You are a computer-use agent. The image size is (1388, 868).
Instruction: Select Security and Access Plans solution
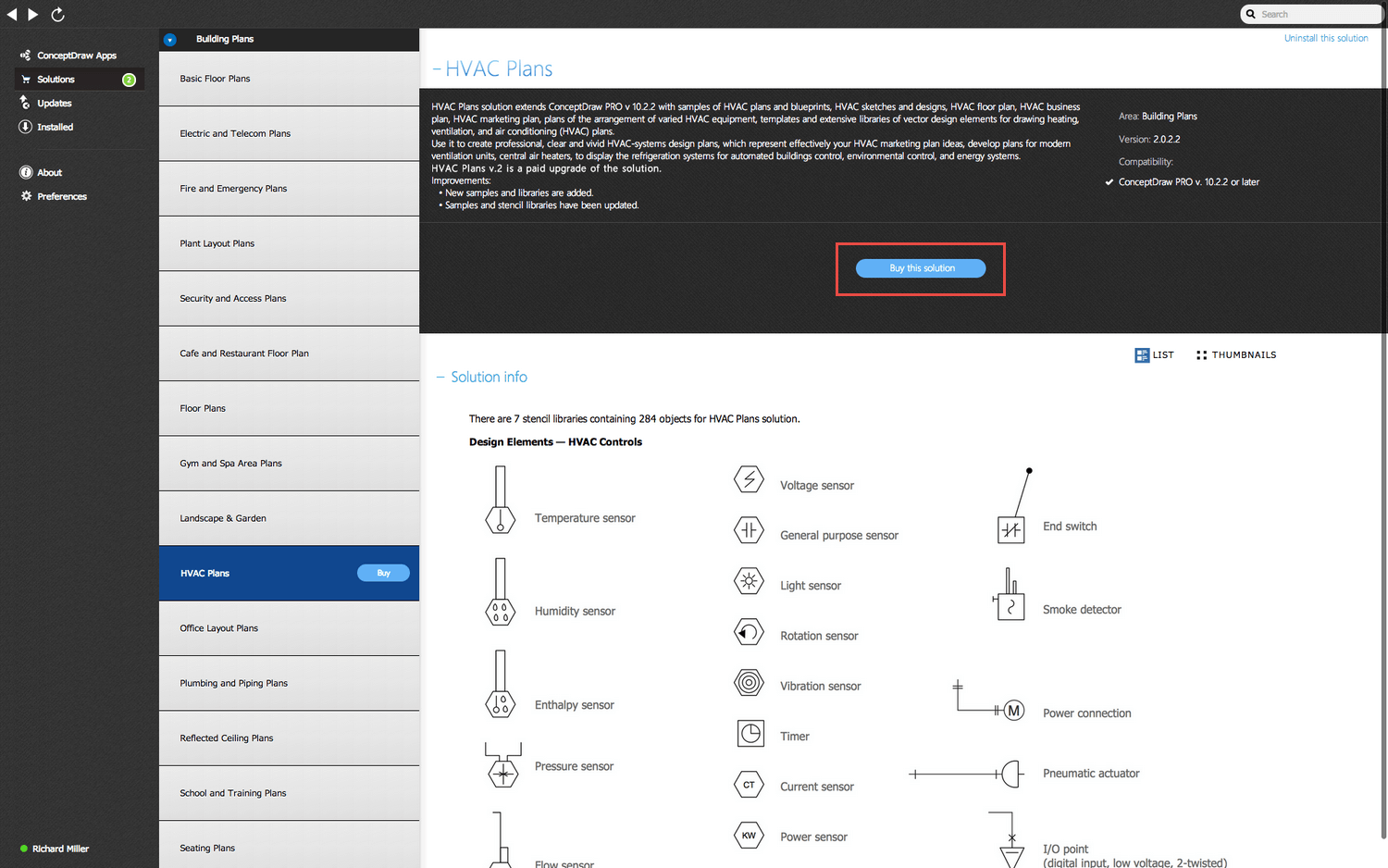289,299
